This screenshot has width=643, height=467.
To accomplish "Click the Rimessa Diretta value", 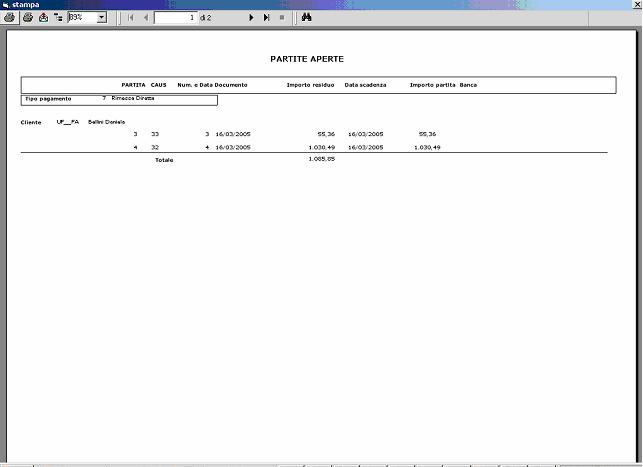I will click(x=133, y=98).
